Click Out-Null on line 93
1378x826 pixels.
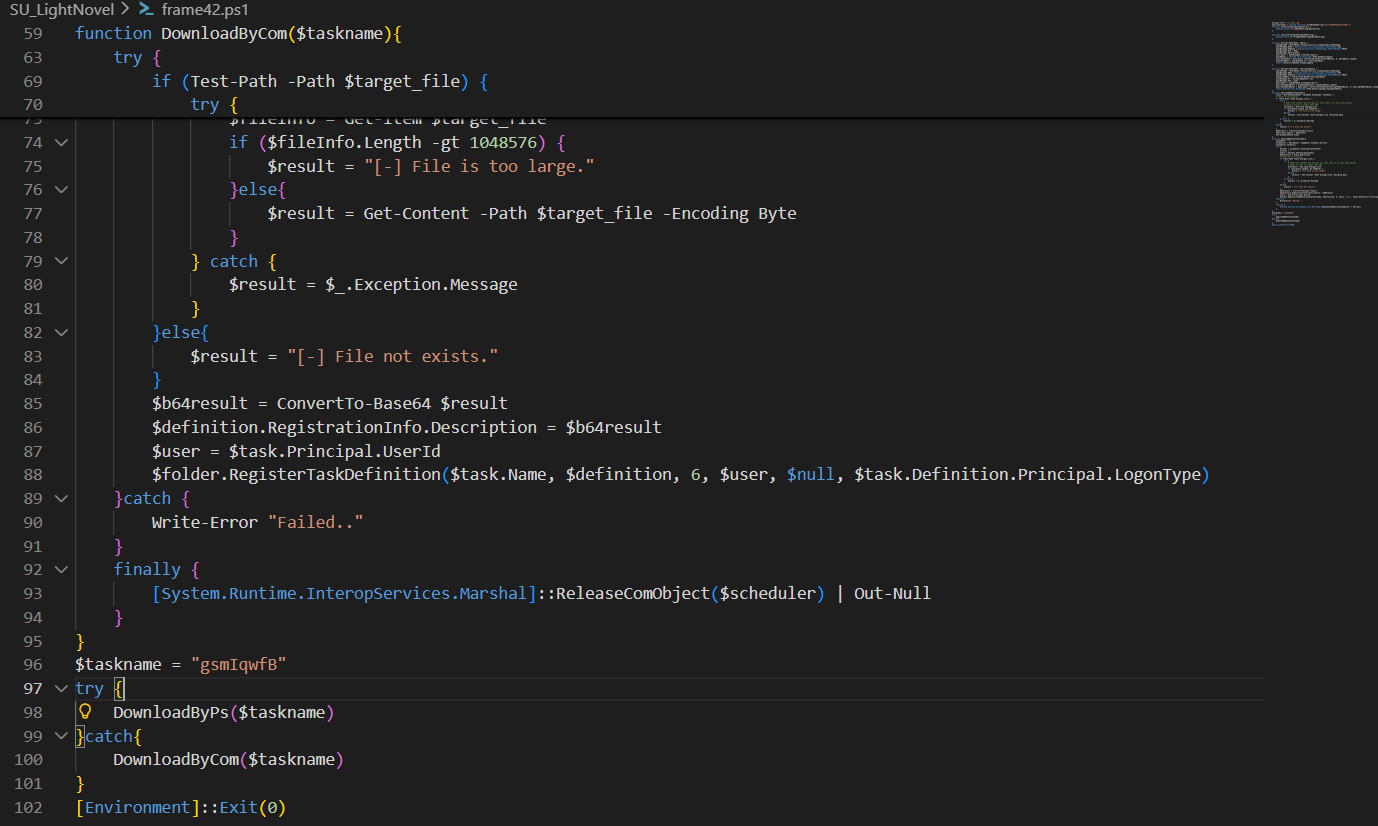pos(892,593)
